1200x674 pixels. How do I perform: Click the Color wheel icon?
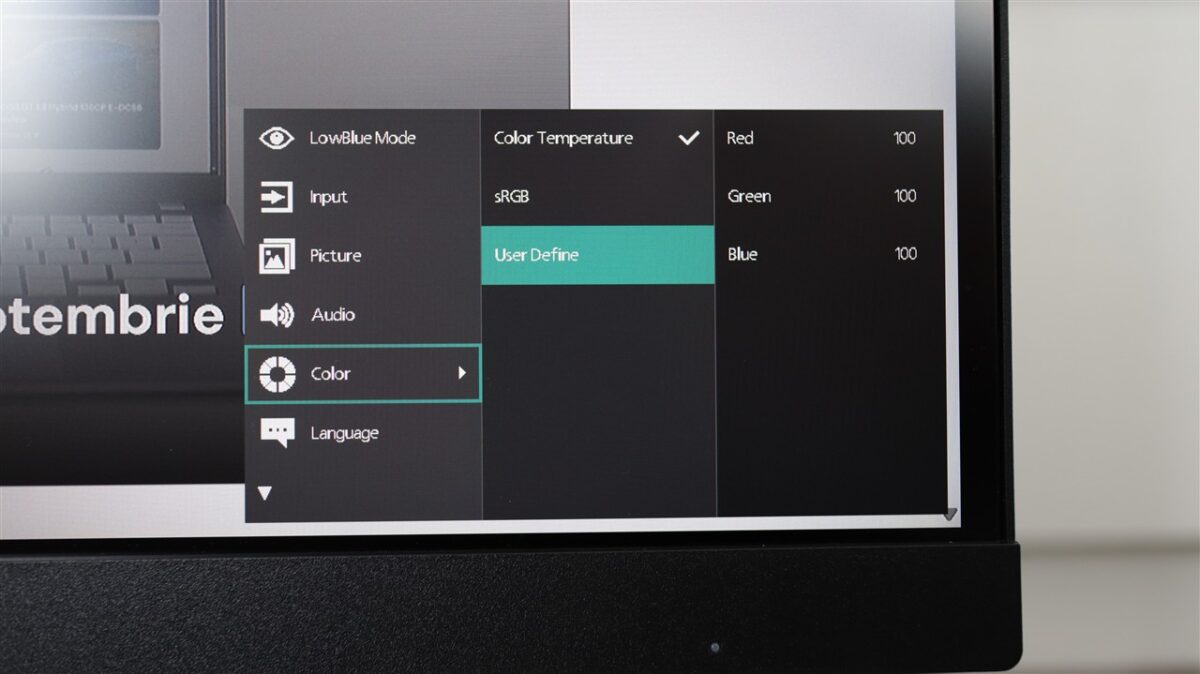tap(276, 374)
